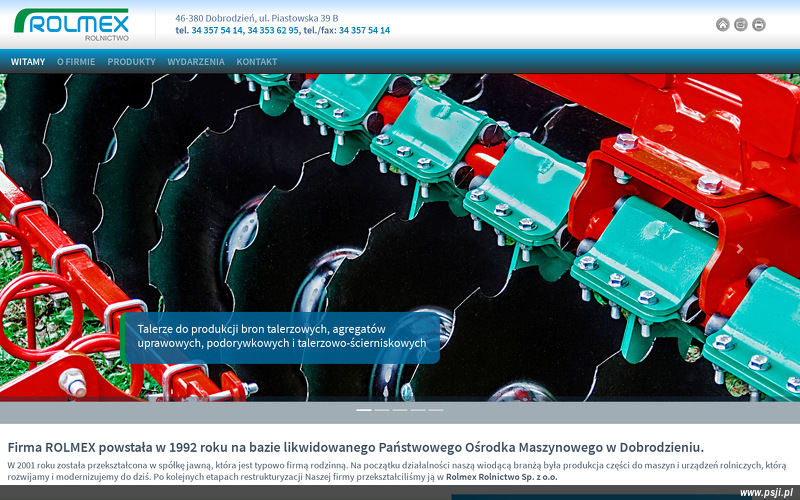The width and height of the screenshot is (800, 500).
Task: Jump to the fourth slide indicator
Action: [x=418, y=410]
